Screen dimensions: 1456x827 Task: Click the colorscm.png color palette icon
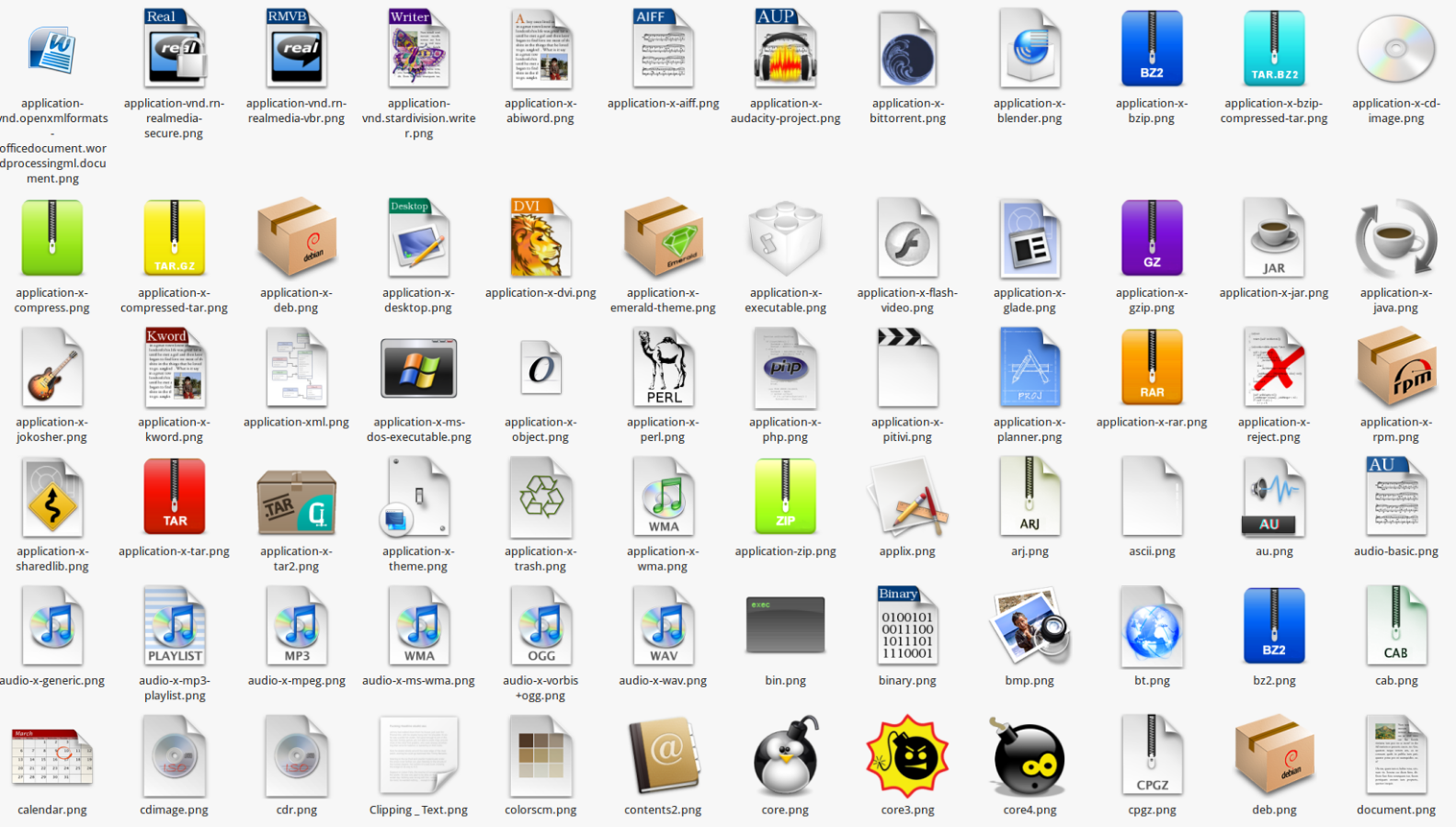(540, 755)
